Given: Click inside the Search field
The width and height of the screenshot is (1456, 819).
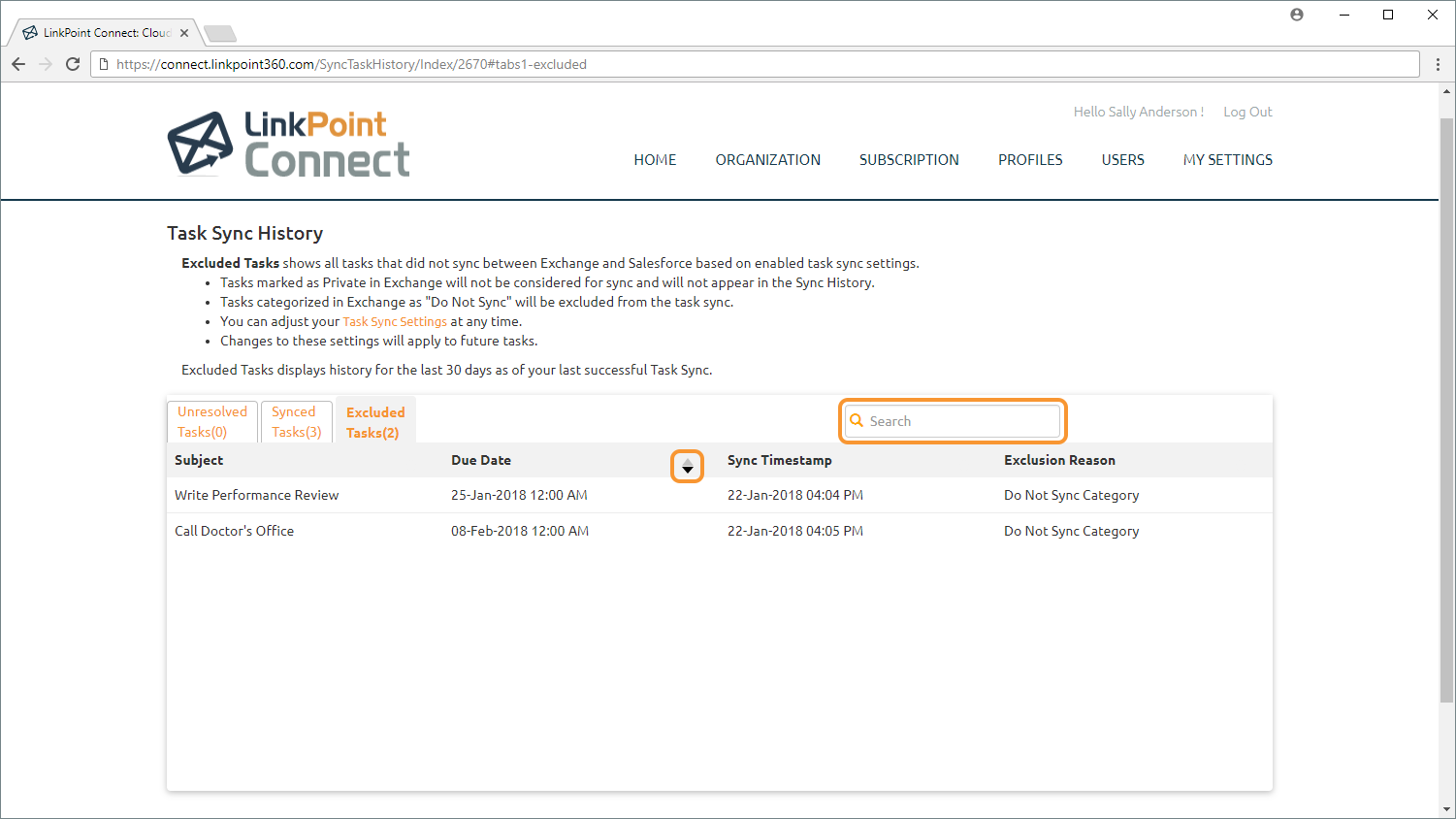Looking at the screenshot, I should pos(953,421).
